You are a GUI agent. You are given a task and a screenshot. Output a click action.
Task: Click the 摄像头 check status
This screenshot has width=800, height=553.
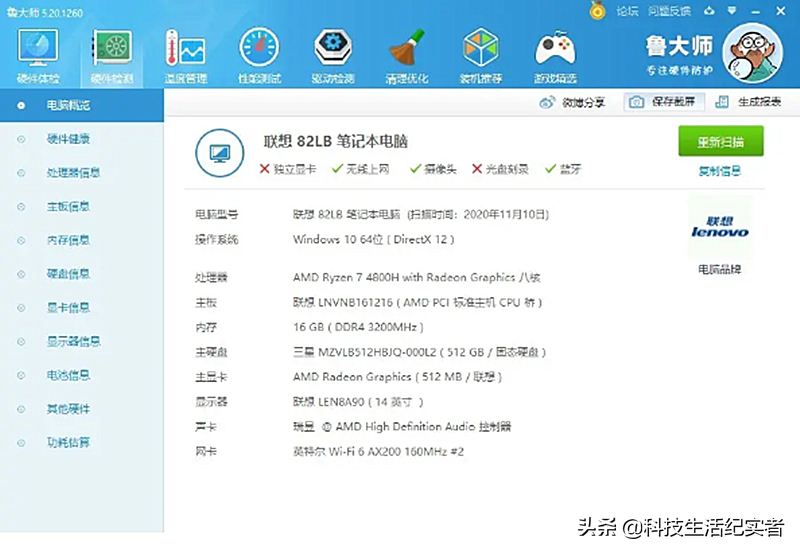click(x=433, y=169)
